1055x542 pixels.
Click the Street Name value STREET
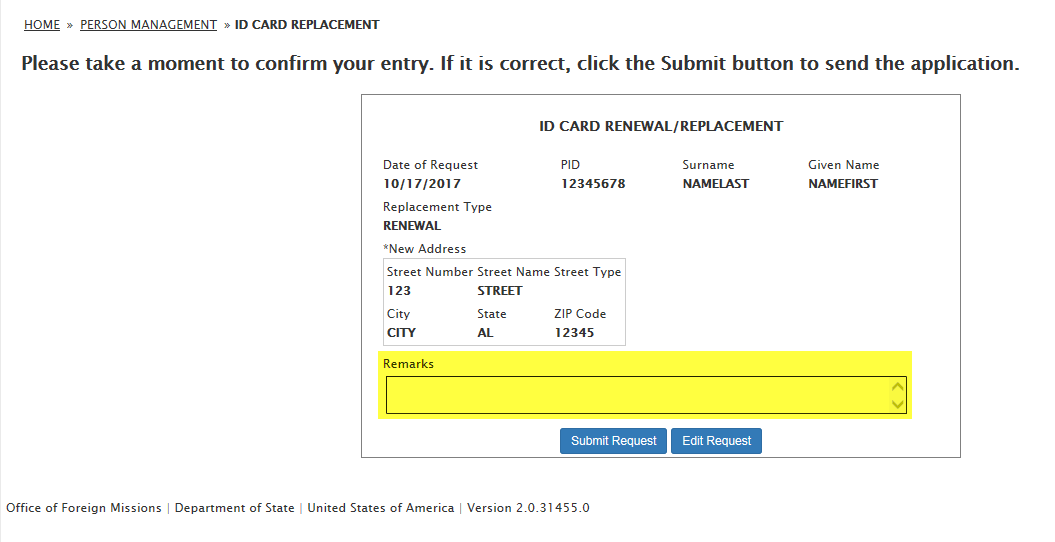(500, 291)
